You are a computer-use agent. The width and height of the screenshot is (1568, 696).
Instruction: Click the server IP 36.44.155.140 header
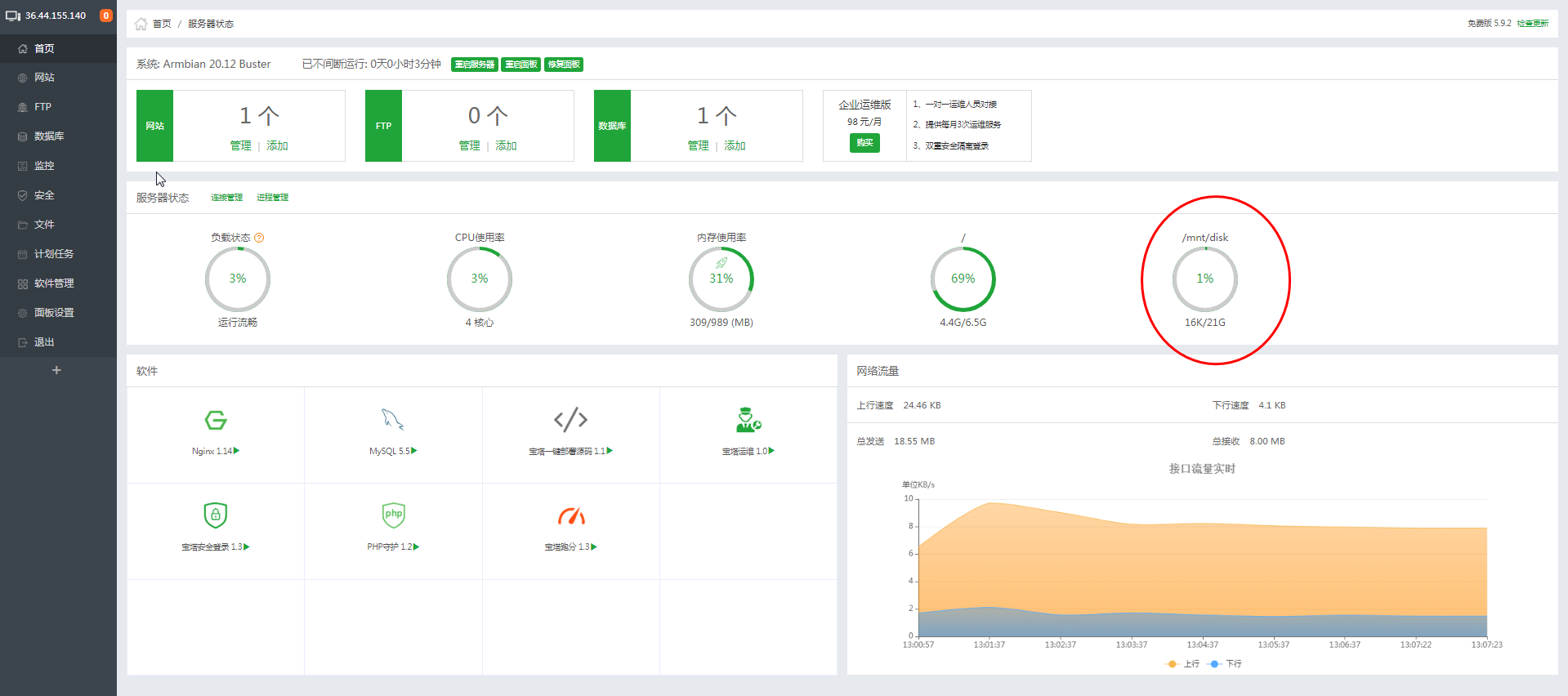point(56,16)
